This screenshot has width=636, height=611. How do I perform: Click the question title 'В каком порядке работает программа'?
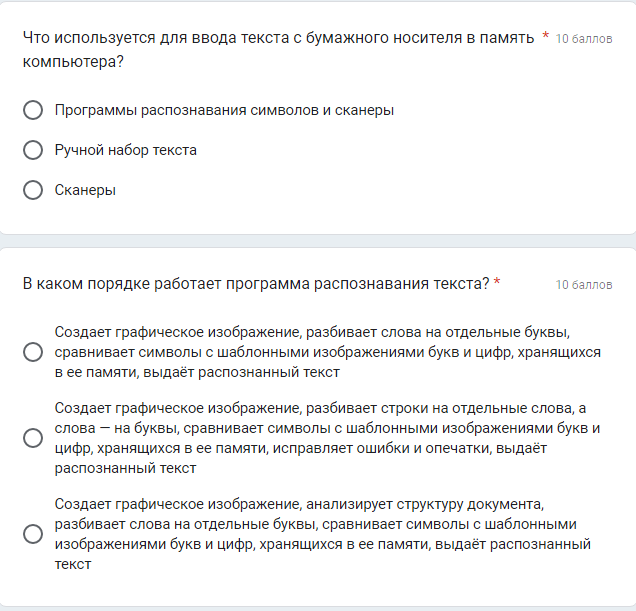tap(256, 284)
